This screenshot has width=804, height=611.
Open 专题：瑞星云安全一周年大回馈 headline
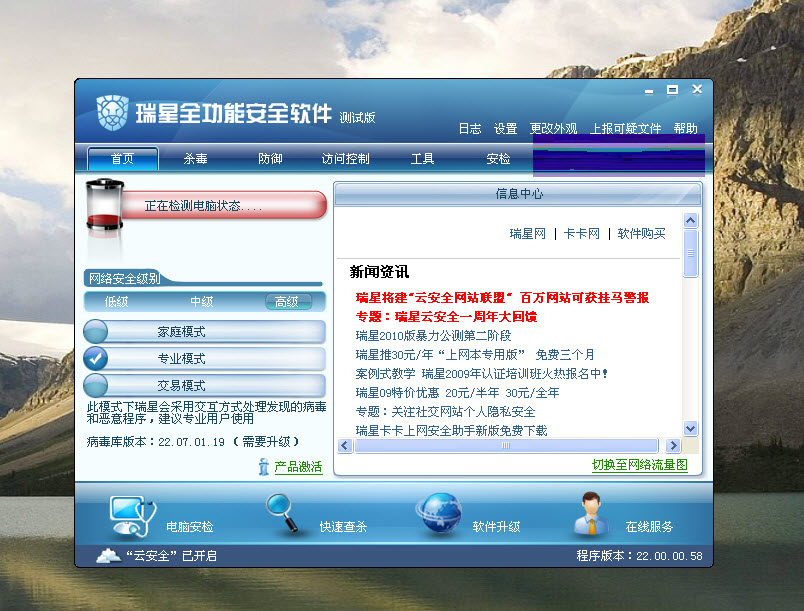point(446,317)
